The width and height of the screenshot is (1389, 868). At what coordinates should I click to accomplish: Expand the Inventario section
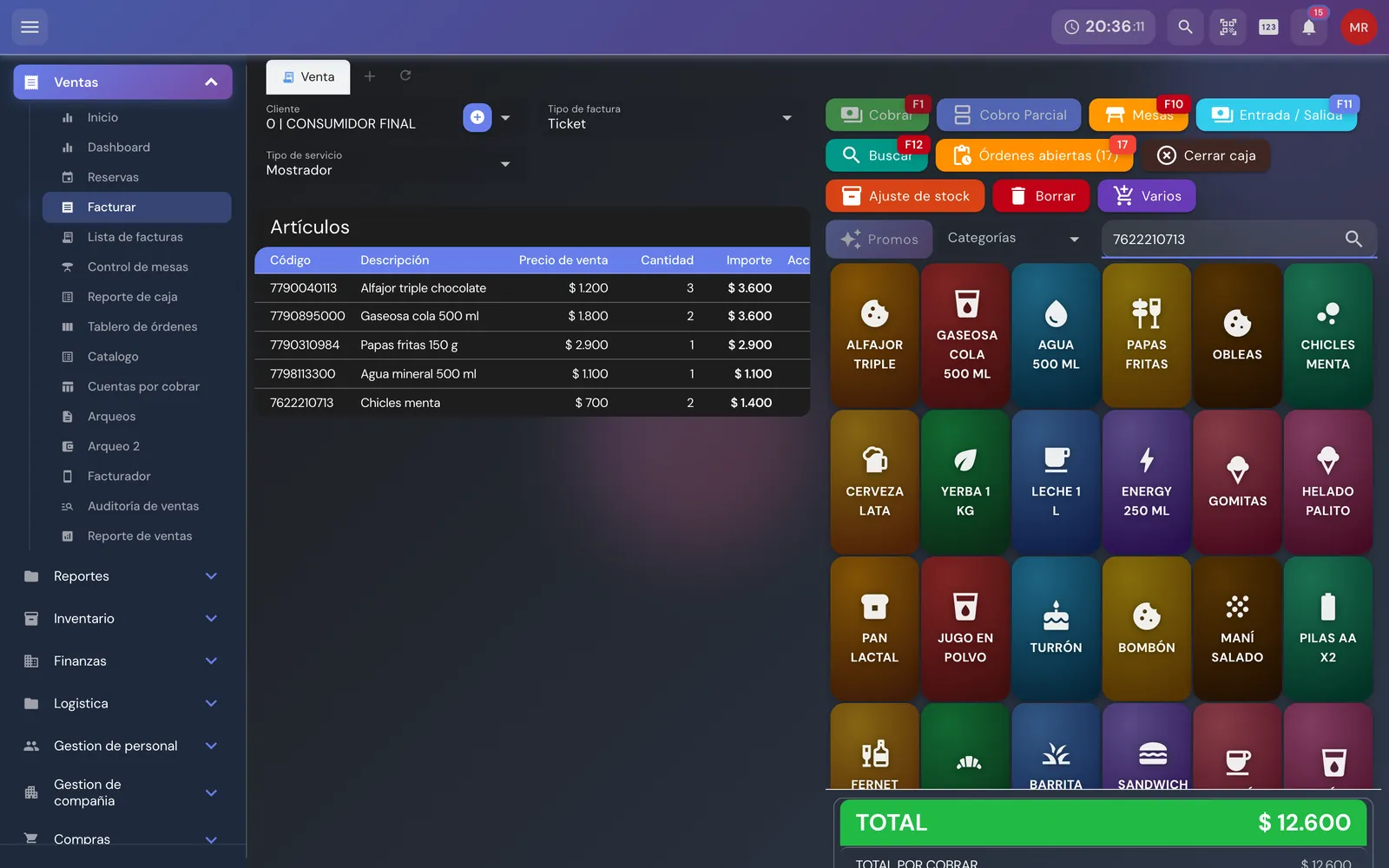coord(122,619)
